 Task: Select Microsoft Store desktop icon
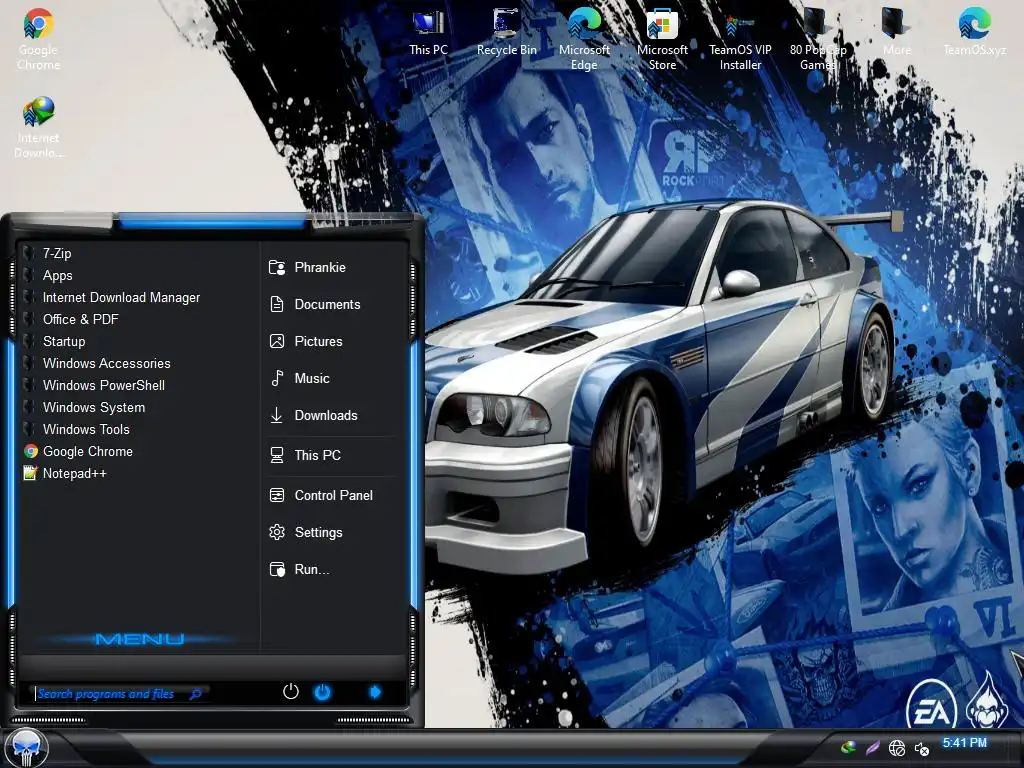point(662,39)
